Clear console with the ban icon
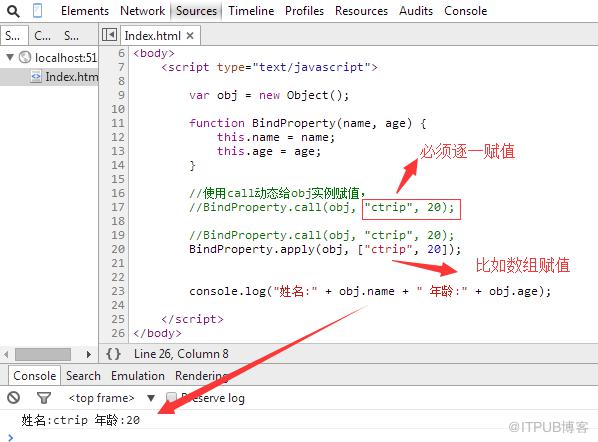The width and height of the screenshot is (598, 442). [x=13, y=398]
